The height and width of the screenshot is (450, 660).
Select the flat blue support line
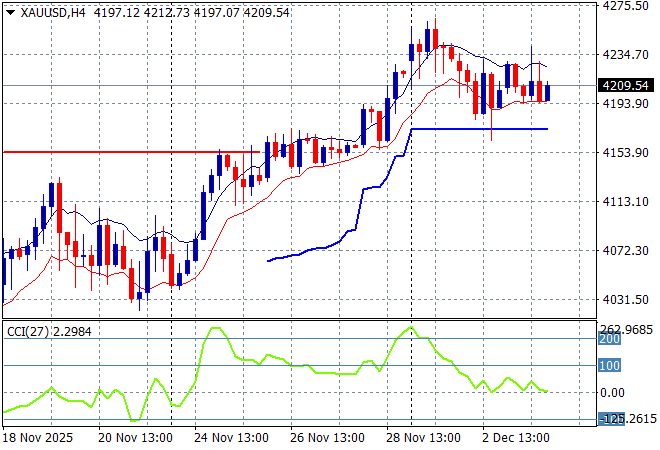tap(480, 129)
